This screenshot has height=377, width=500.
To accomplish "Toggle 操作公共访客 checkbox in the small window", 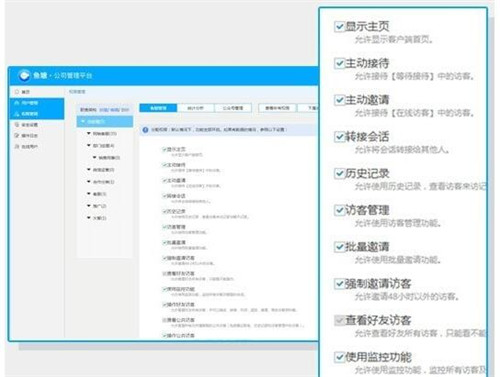I will (164, 335).
